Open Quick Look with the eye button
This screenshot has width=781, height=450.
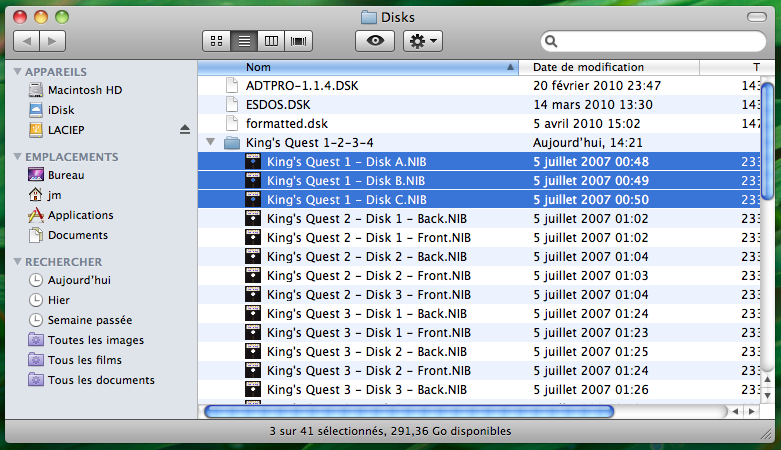coord(375,41)
